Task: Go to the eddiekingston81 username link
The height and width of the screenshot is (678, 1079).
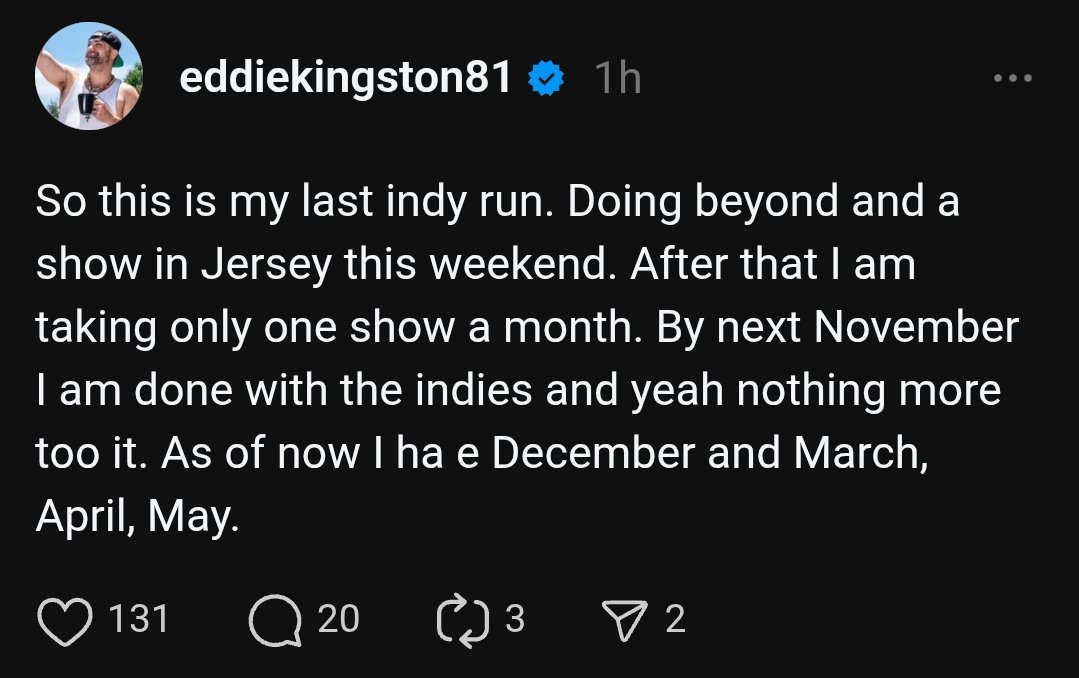Action: coord(346,78)
